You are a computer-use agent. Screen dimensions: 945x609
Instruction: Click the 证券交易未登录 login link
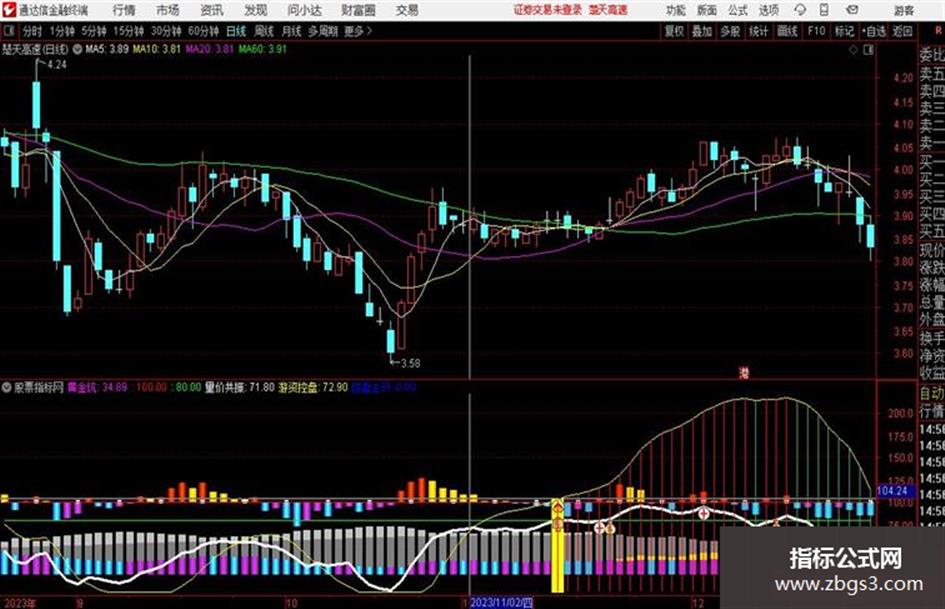click(x=548, y=10)
